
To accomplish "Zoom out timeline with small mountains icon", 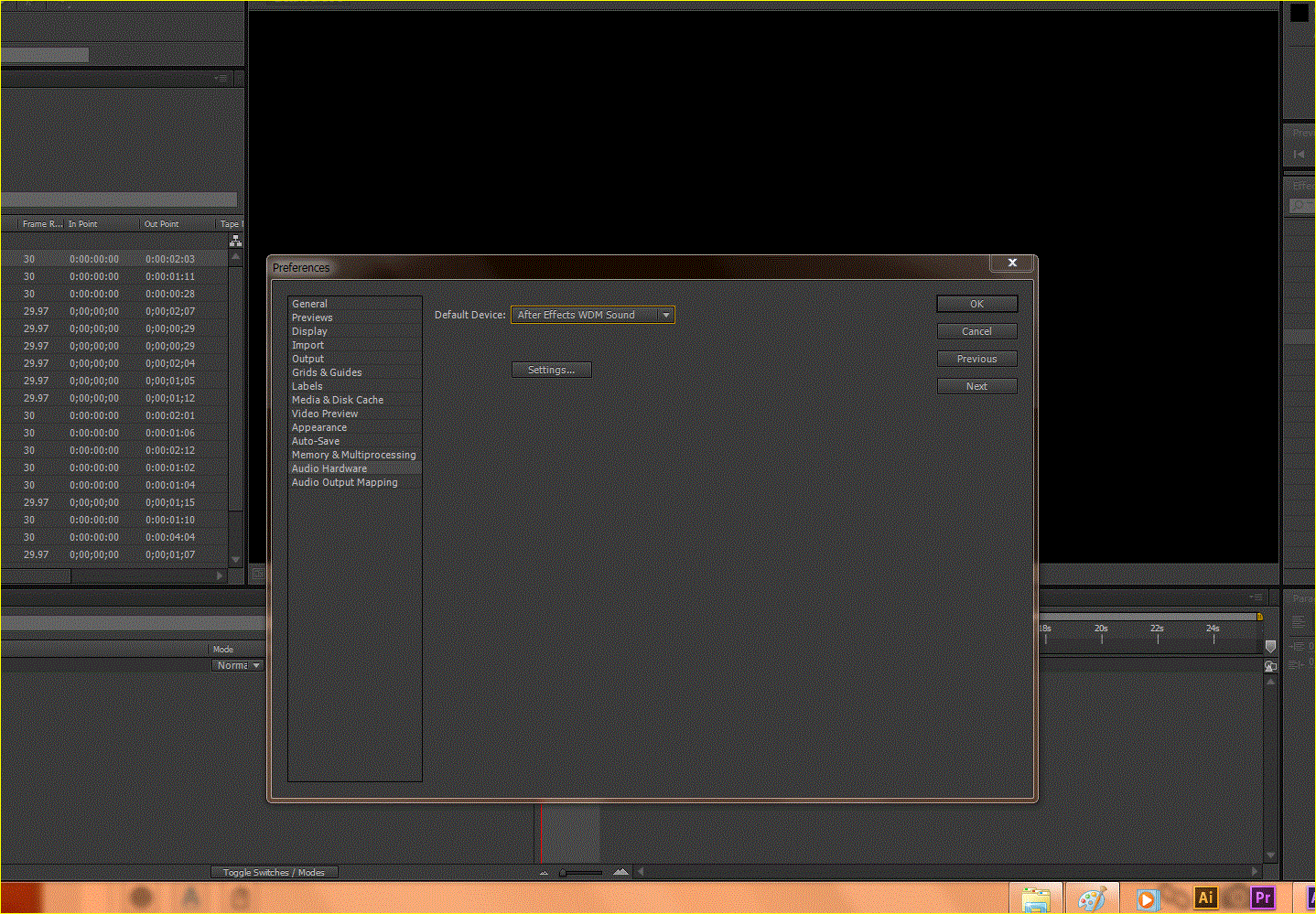I will pos(544,873).
